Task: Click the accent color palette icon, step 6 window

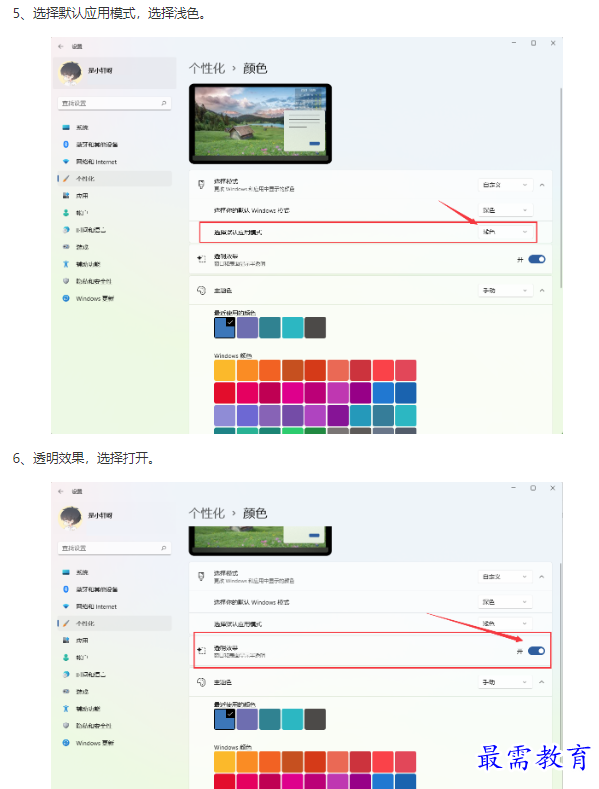Action: 201,682
